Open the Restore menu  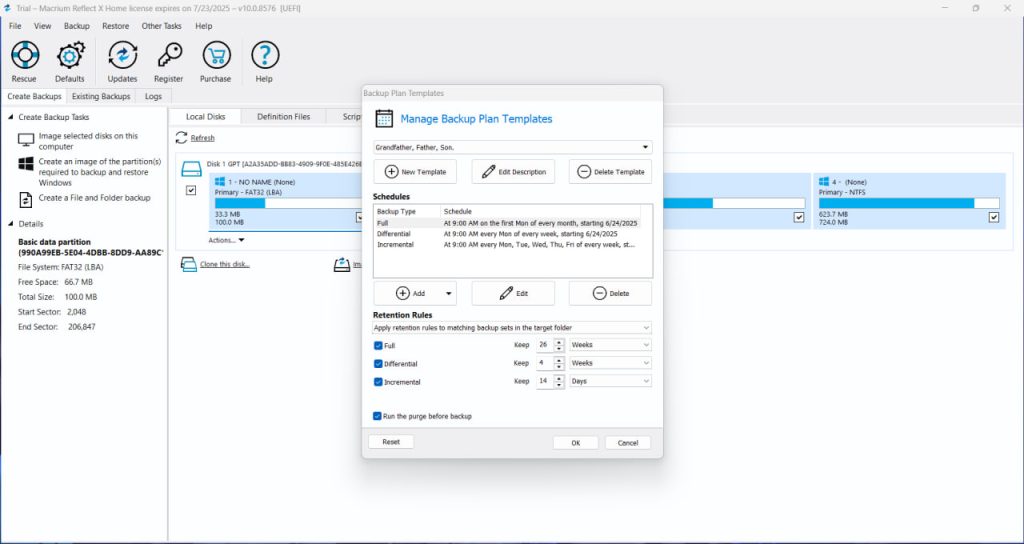(x=116, y=26)
